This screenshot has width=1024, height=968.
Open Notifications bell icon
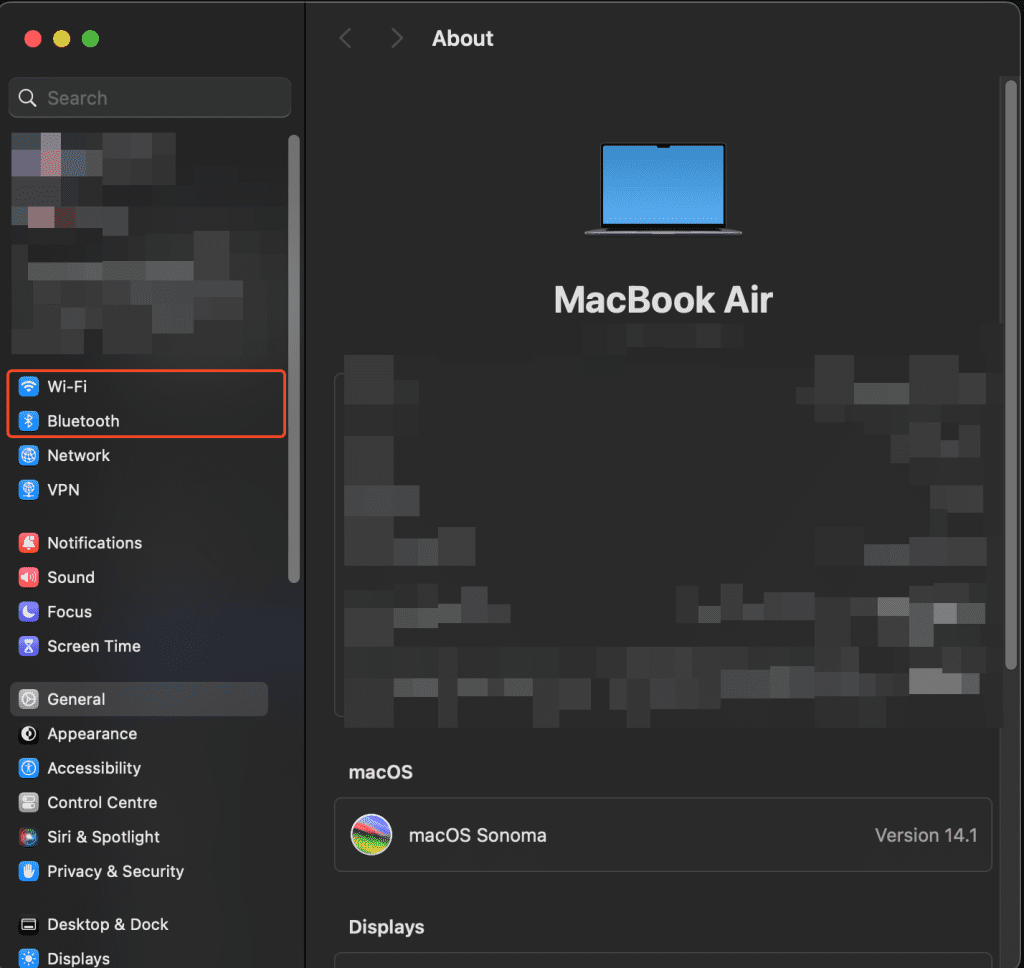point(29,543)
